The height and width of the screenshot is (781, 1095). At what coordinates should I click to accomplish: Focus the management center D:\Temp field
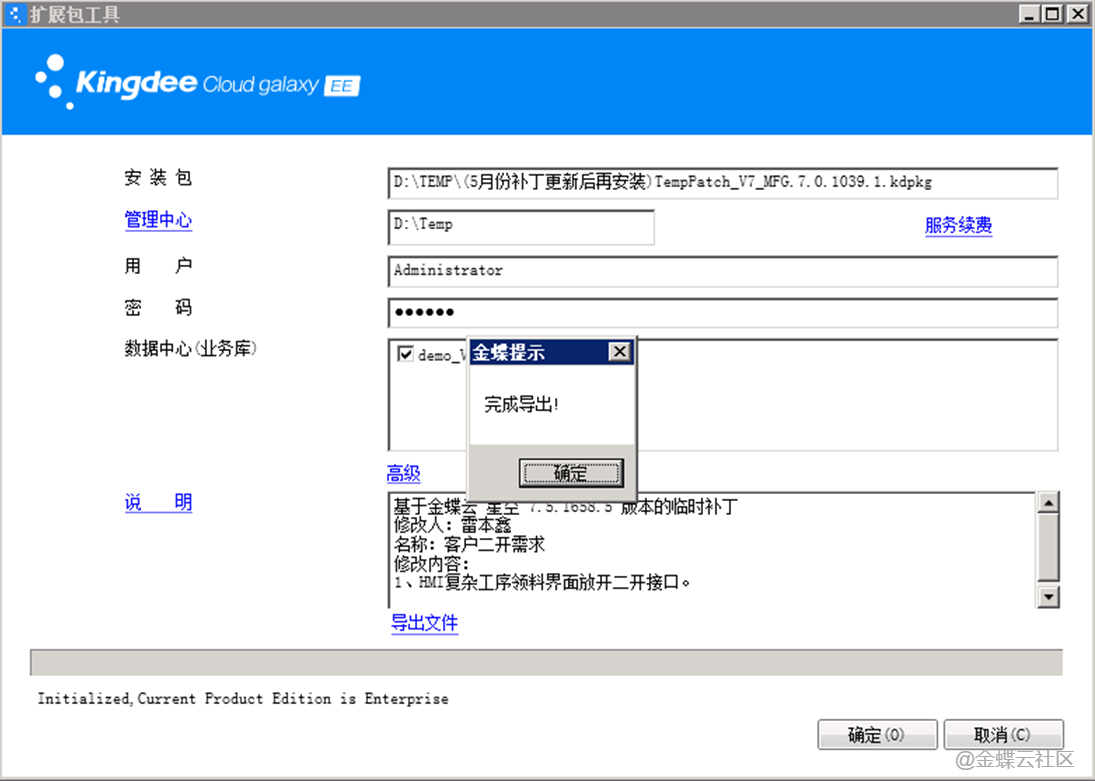tap(521, 227)
